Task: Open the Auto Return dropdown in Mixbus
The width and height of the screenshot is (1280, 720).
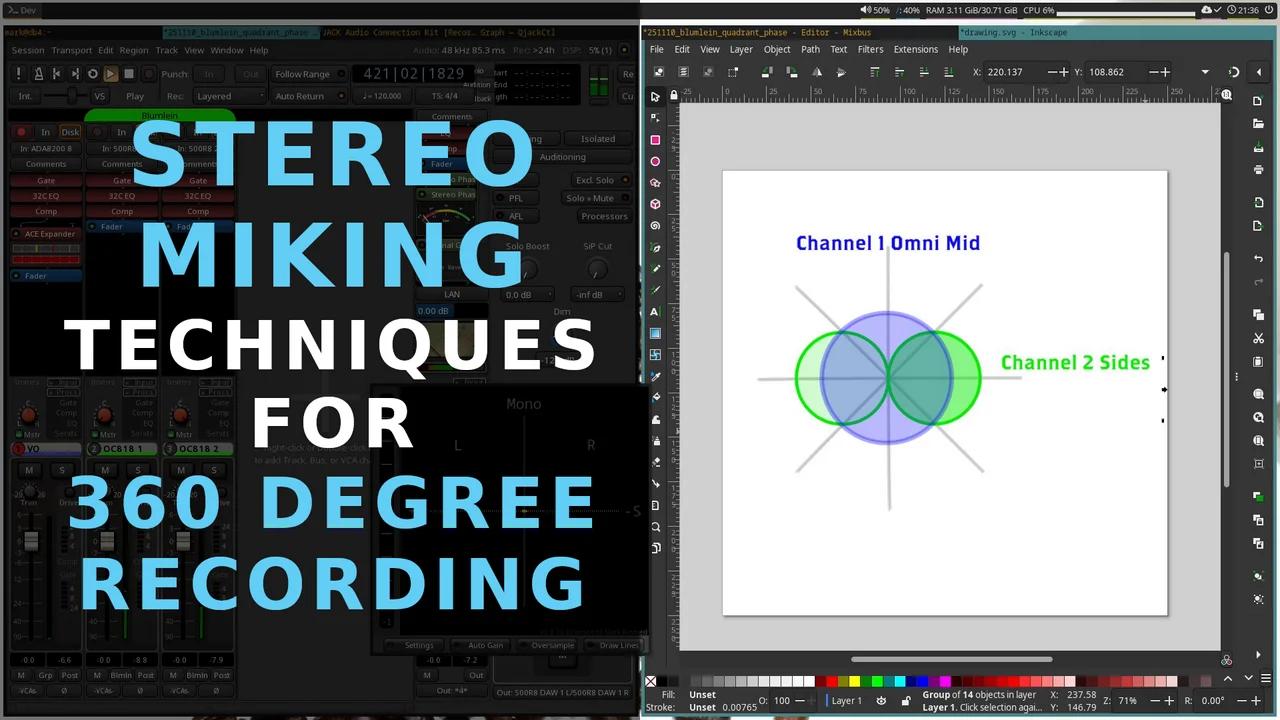Action: [x=308, y=96]
